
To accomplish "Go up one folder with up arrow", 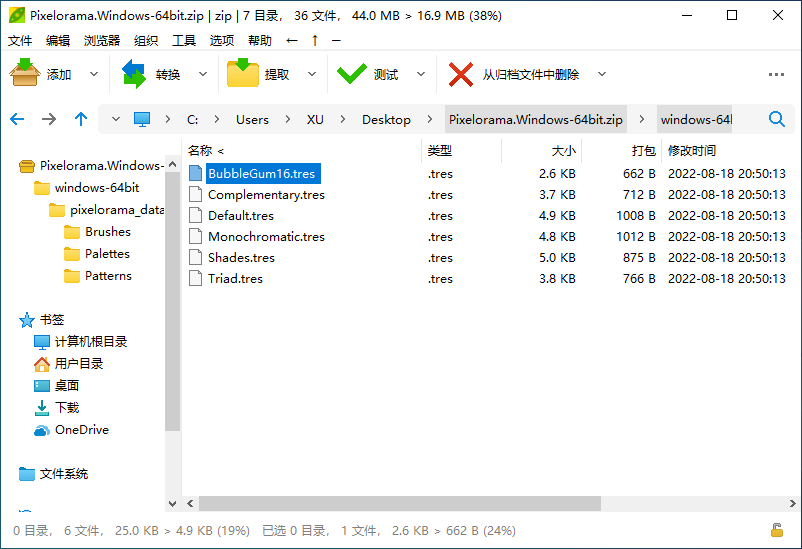I will coord(81,119).
